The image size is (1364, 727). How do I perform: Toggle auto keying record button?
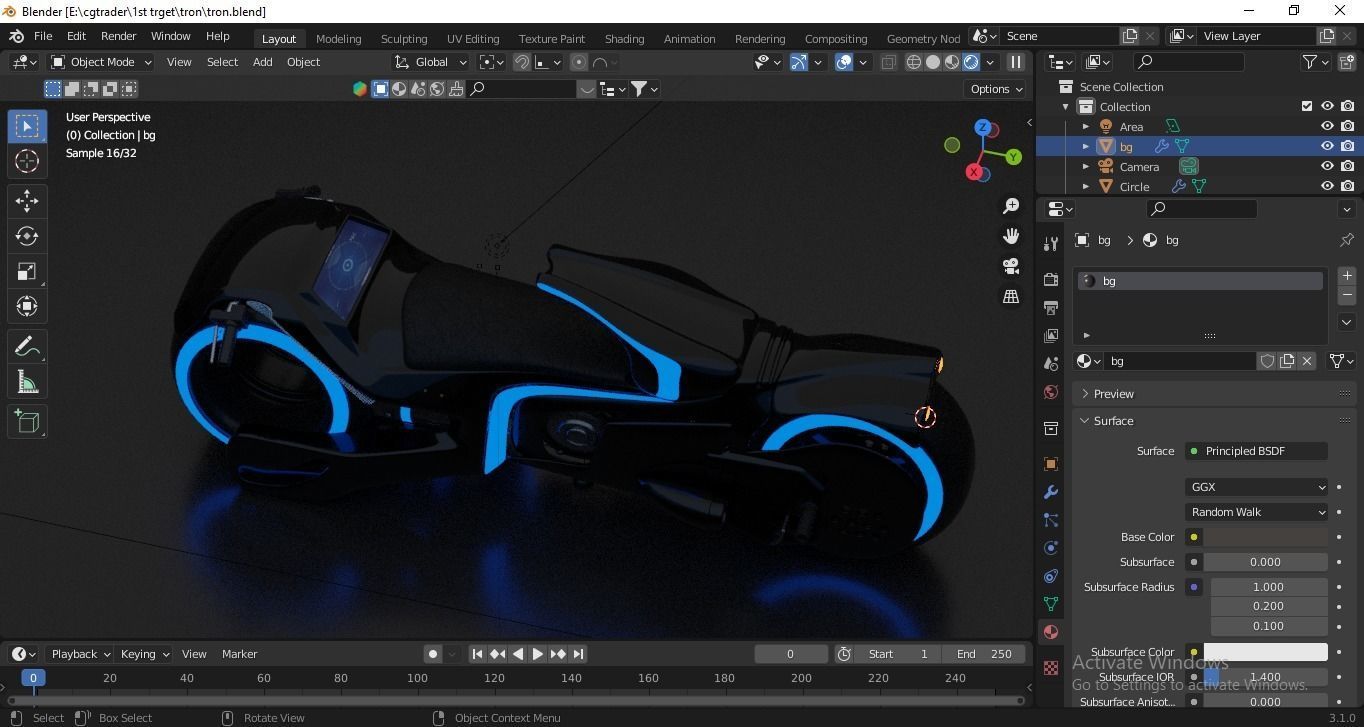pyautogui.click(x=432, y=654)
